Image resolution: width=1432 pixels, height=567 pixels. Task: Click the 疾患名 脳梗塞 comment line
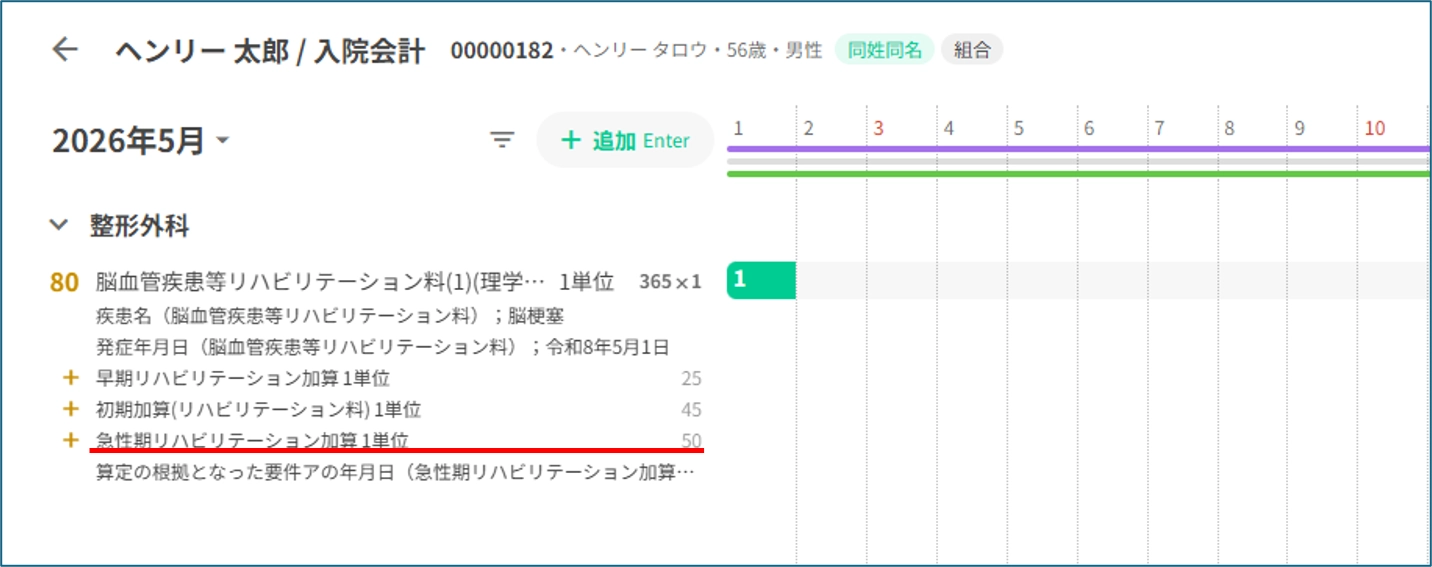(330, 316)
